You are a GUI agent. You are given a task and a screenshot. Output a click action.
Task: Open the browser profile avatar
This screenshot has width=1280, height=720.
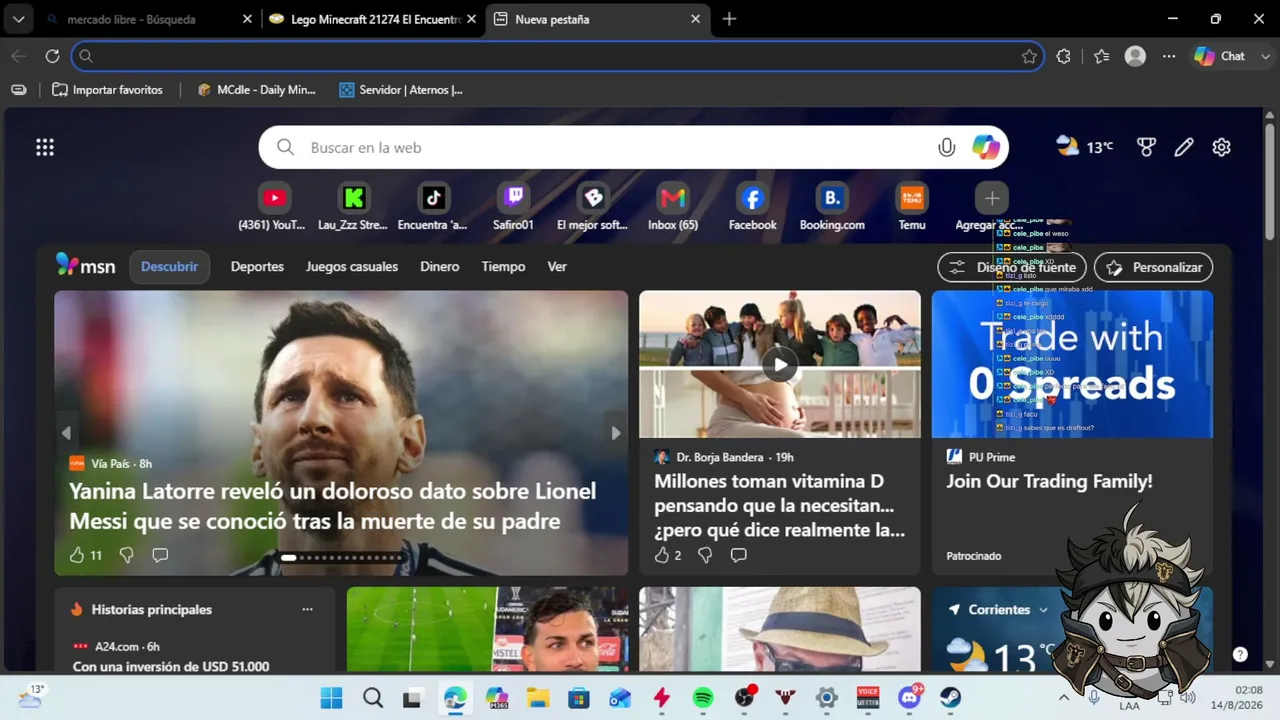[1135, 56]
